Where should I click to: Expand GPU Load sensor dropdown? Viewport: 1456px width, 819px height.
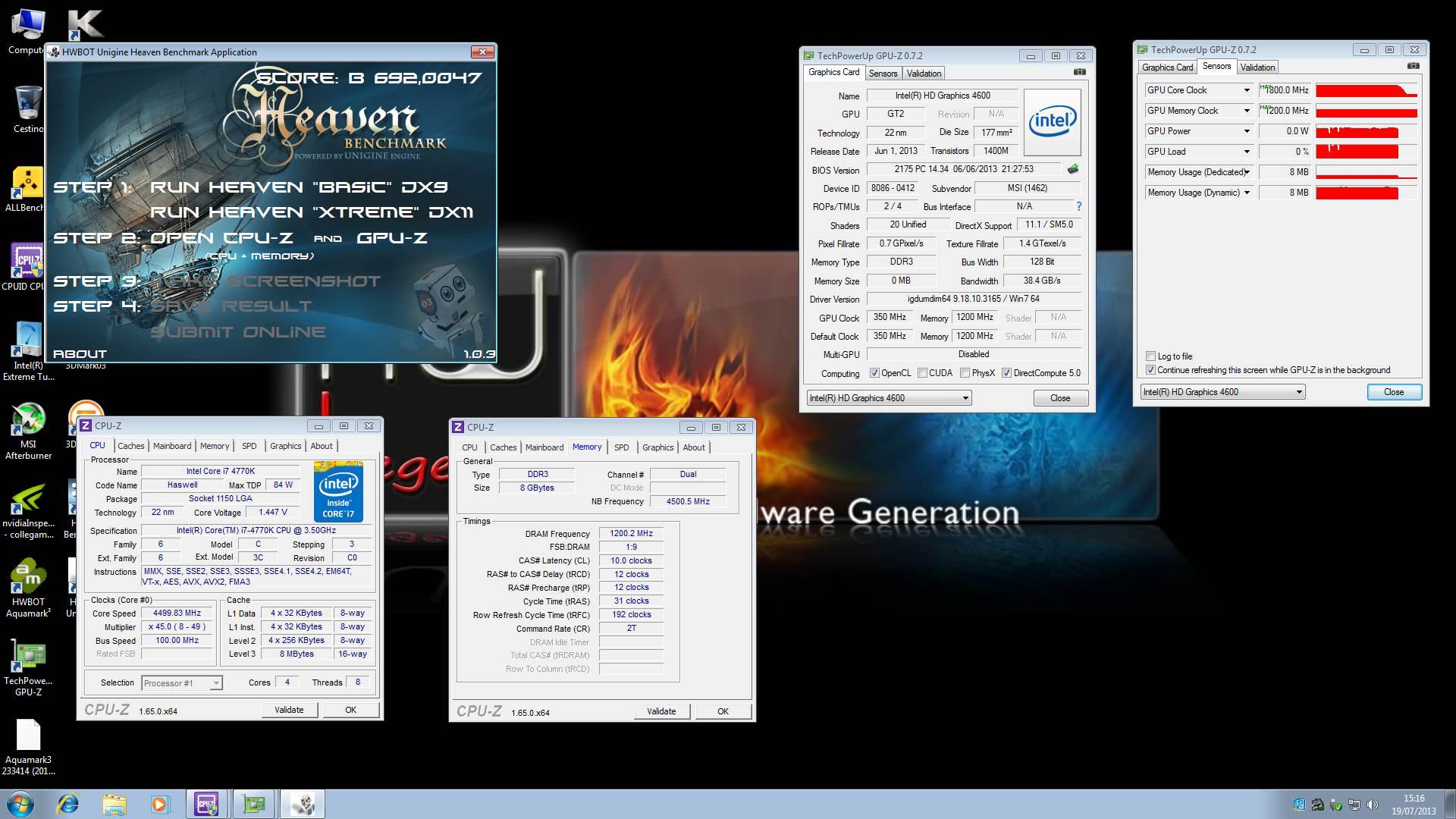point(1246,152)
